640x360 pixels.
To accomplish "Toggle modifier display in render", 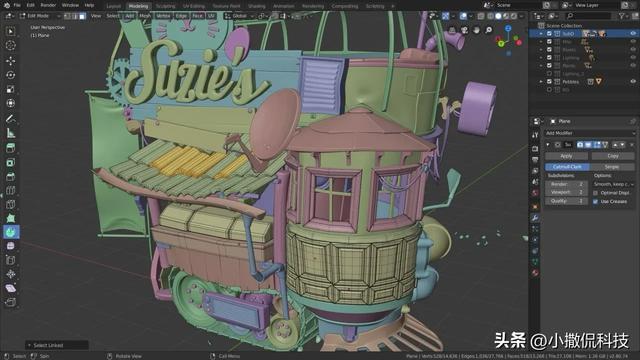I will (580, 144).
